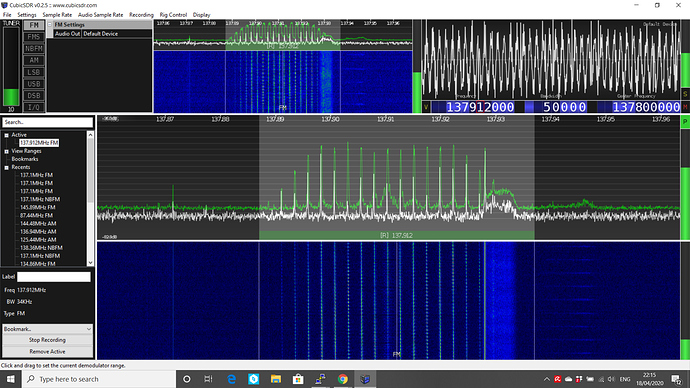The height and width of the screenshot is (388, 690).
Task: Select recent 144.48MHz AM entry
Action: click(x=38, y=223)
